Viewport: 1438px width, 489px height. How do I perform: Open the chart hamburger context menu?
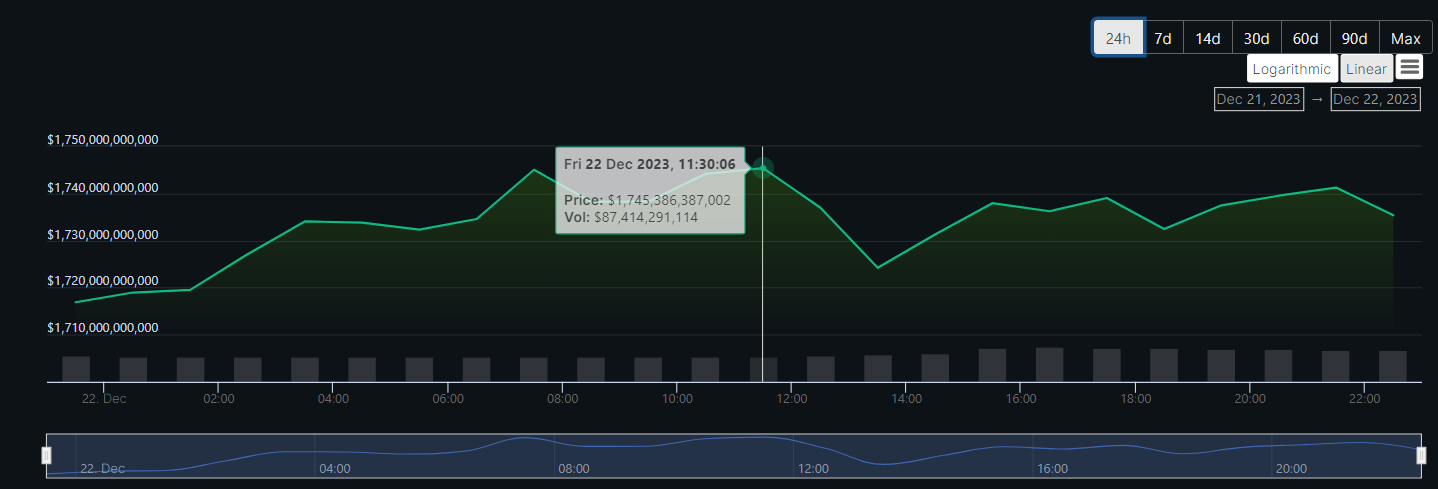coord(1410,68)
